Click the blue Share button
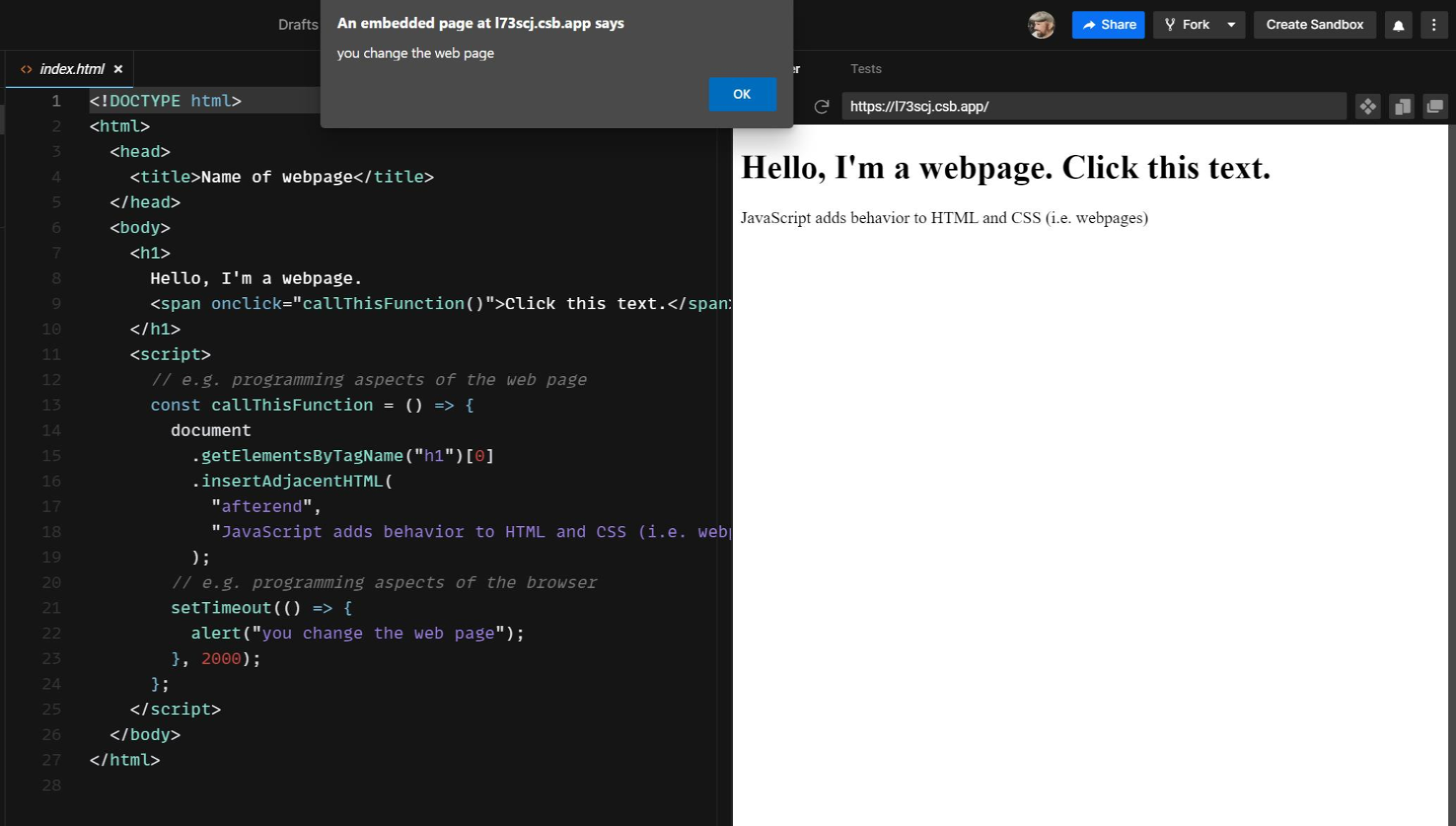Screen dimensions: 1456x826 click(x=1108, y=25)
